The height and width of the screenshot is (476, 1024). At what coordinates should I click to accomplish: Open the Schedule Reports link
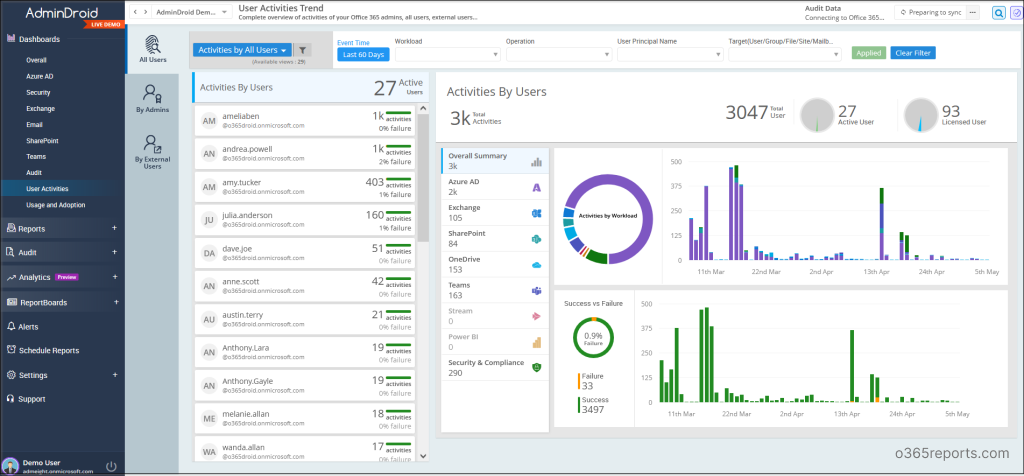49,351
